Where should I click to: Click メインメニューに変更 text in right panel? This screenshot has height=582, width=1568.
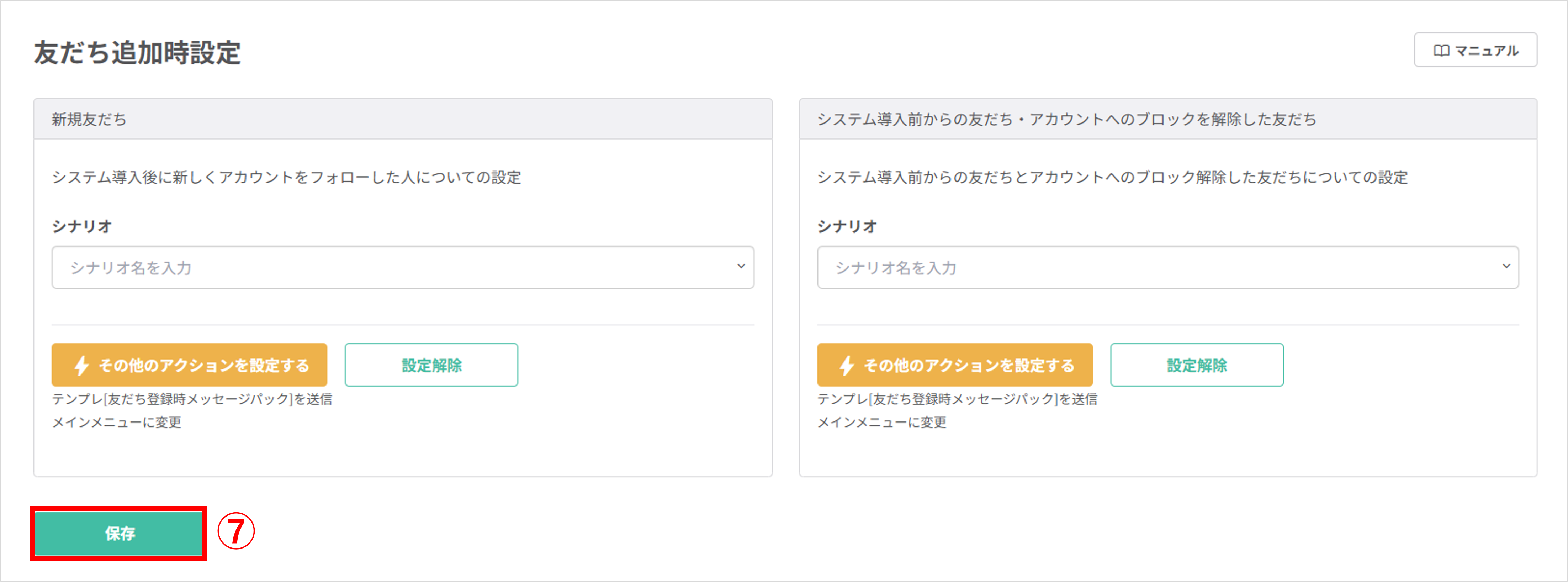click(882, 422)
